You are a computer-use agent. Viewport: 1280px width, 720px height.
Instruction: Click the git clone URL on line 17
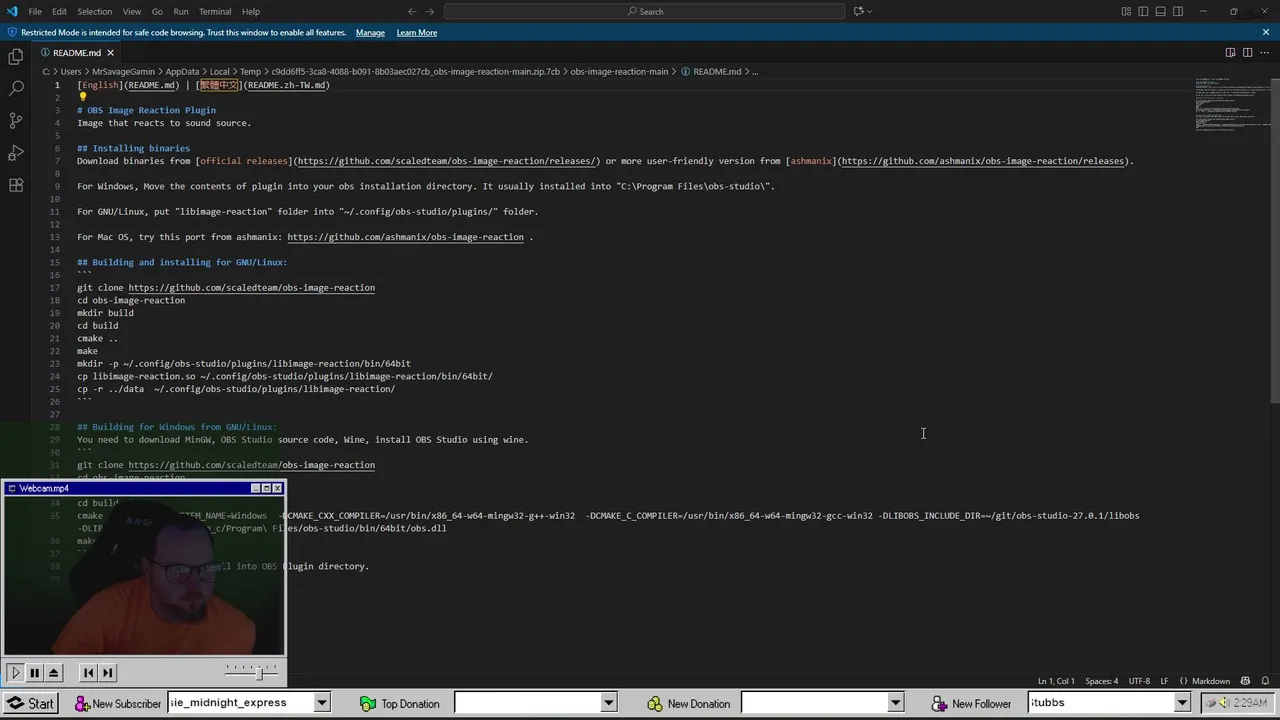pyautogui.click(x=251, y=288)
